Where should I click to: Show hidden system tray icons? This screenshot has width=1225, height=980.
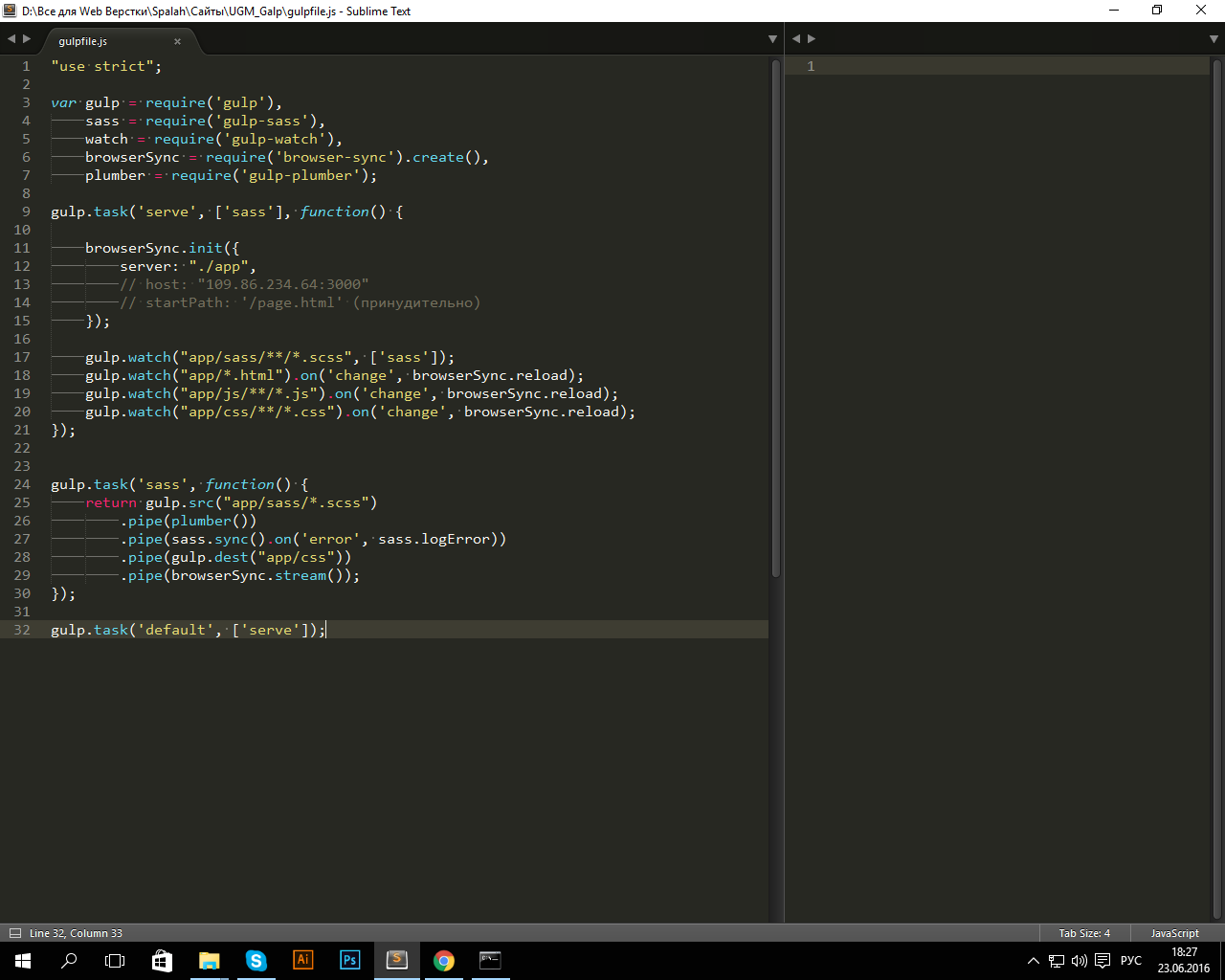1033,961
